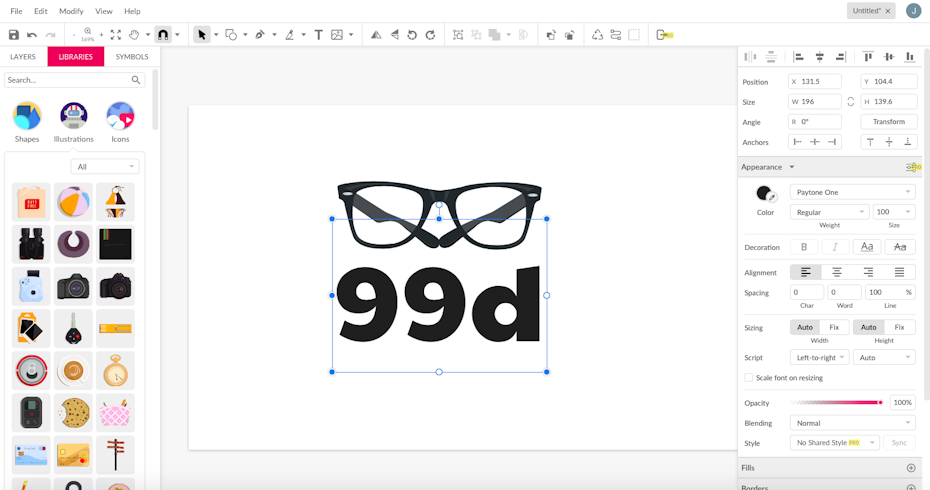
Task: Select the Text tool
Action: pos(319,35)
